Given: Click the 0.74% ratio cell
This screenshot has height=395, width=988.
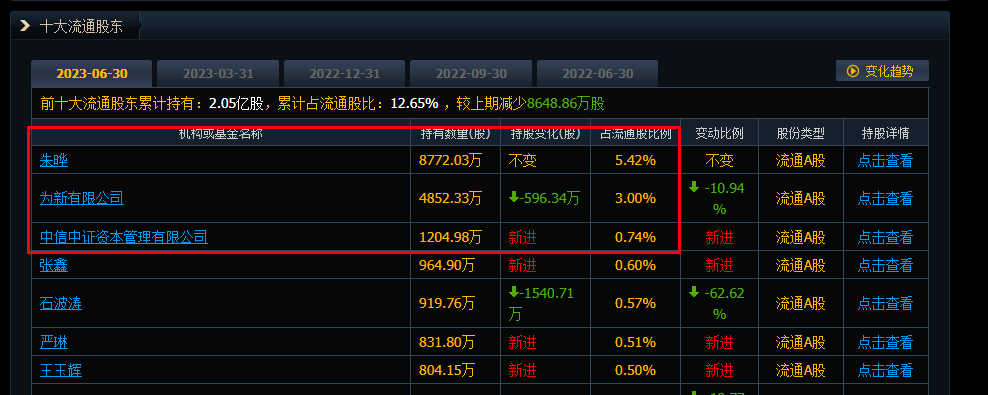Looking at the screenshot, I should [635, 238].
